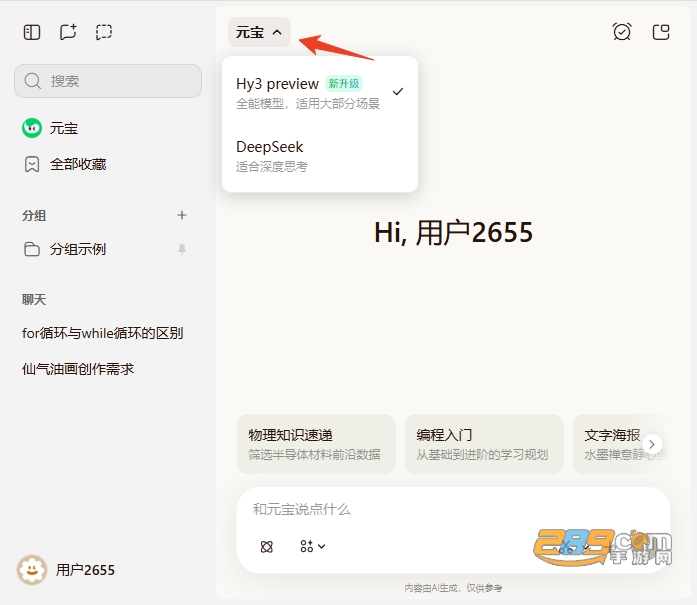Click the 物理知识速递 suggestion card
This screenshot has width=697, height=605.
[x=316, y=444]
